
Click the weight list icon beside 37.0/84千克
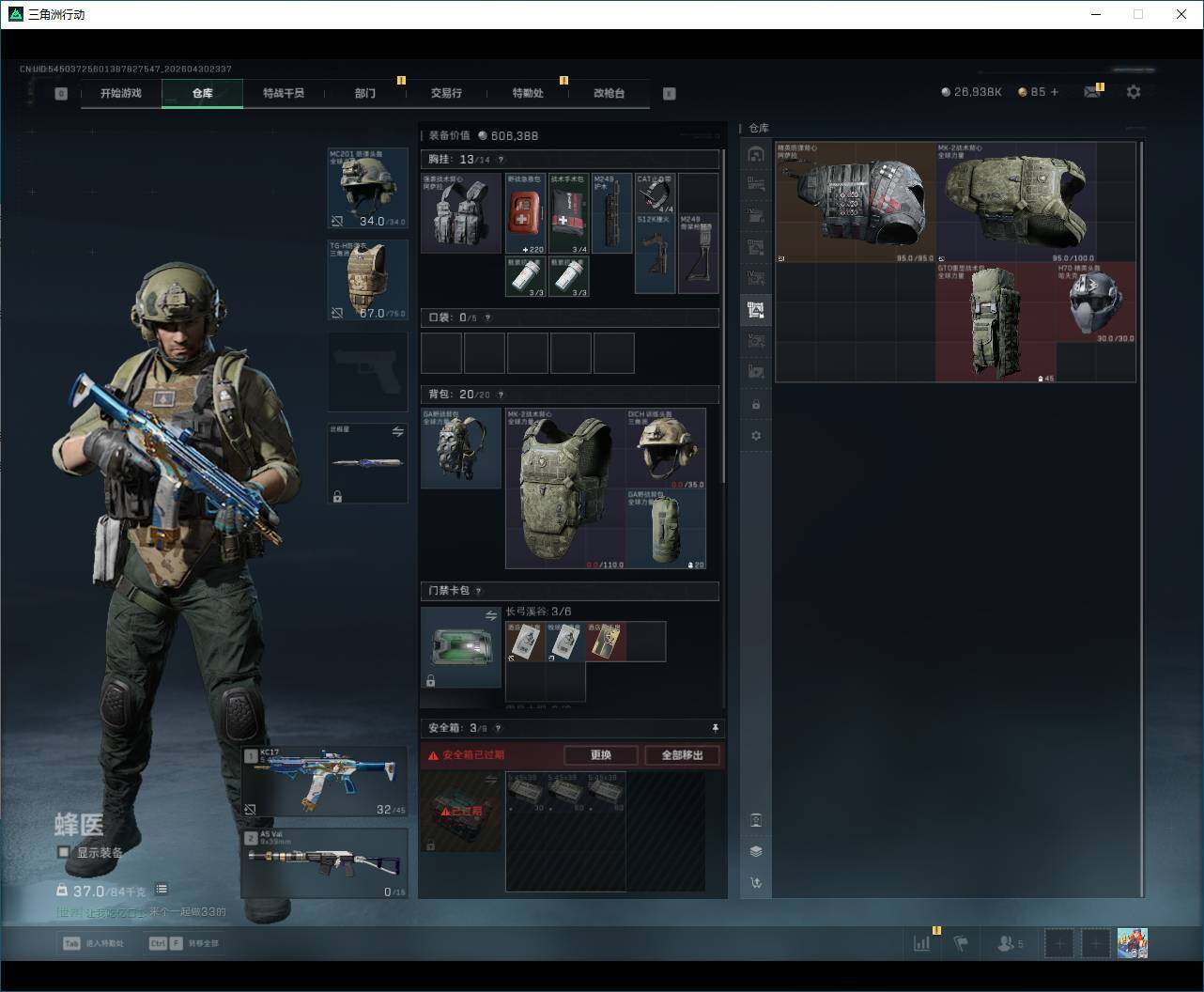point(162,889)
